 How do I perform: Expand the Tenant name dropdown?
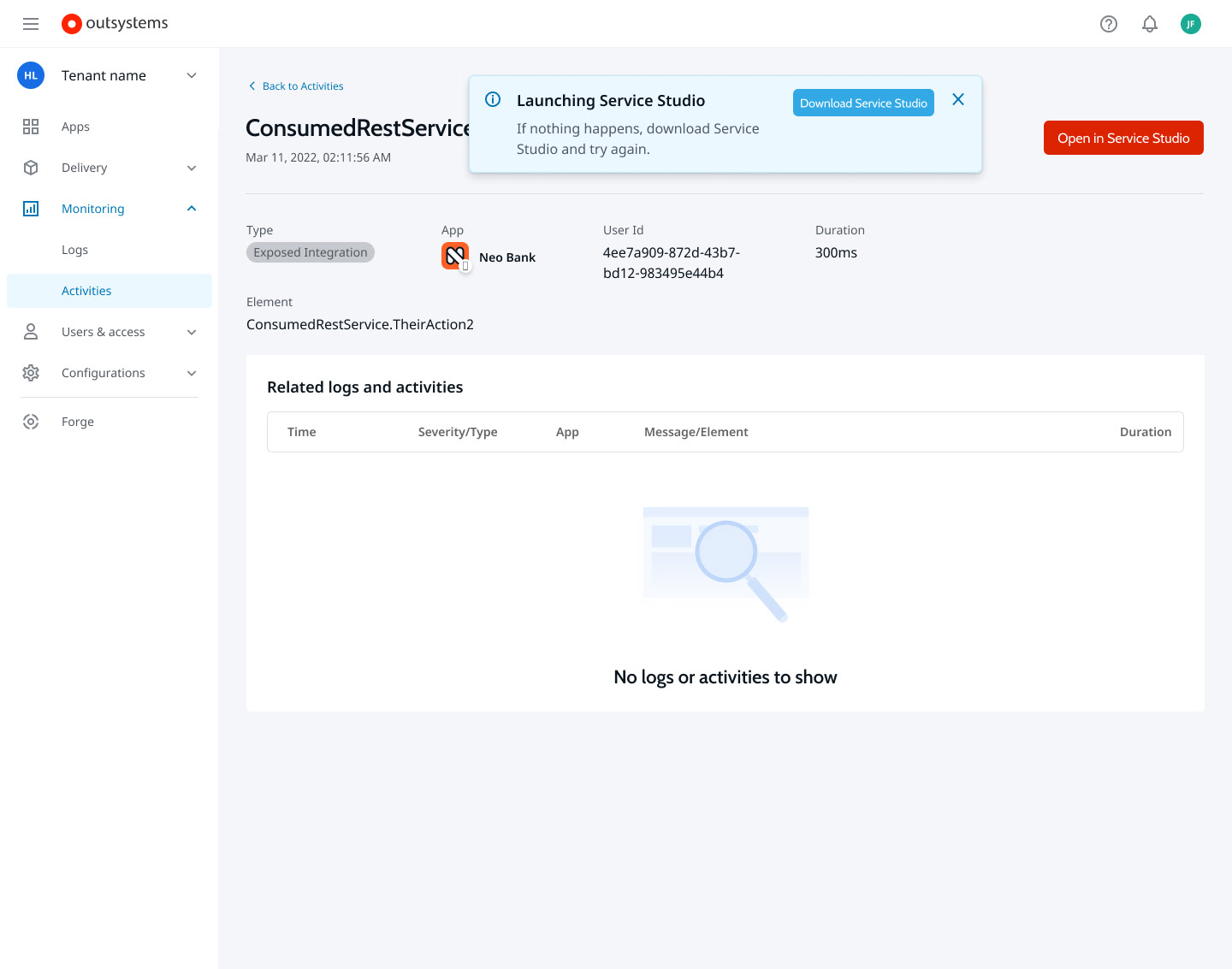click(x=192, y=75)
